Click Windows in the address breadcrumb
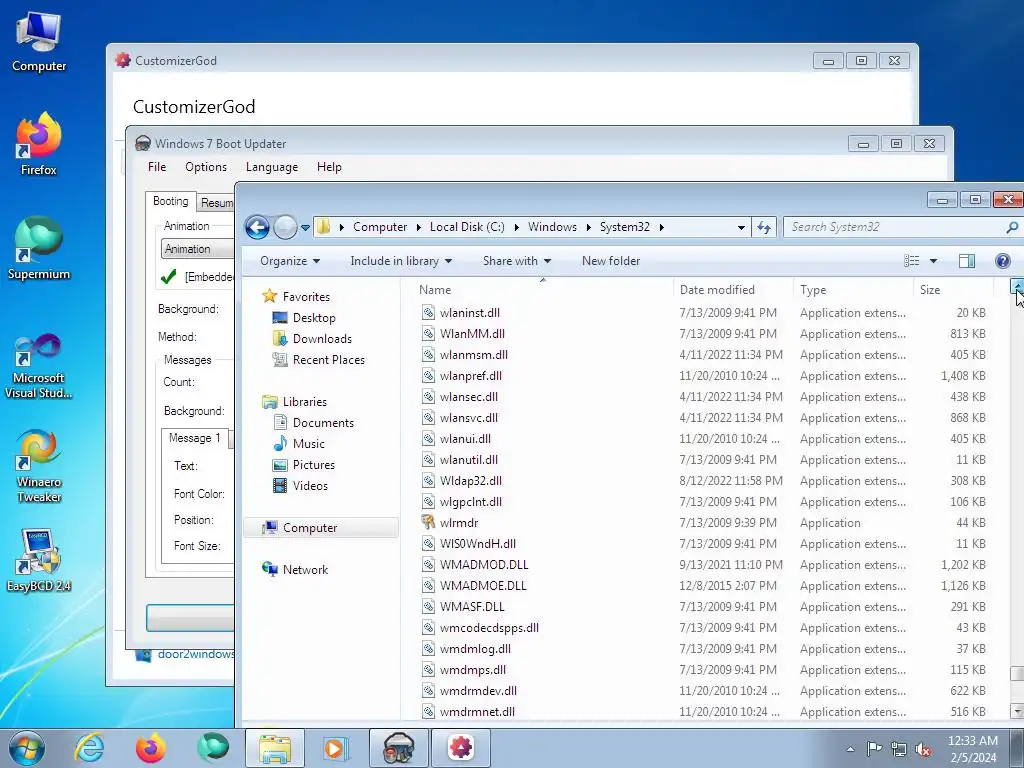This screenshot has height=768, width=1024. click(x=552, y=227)
